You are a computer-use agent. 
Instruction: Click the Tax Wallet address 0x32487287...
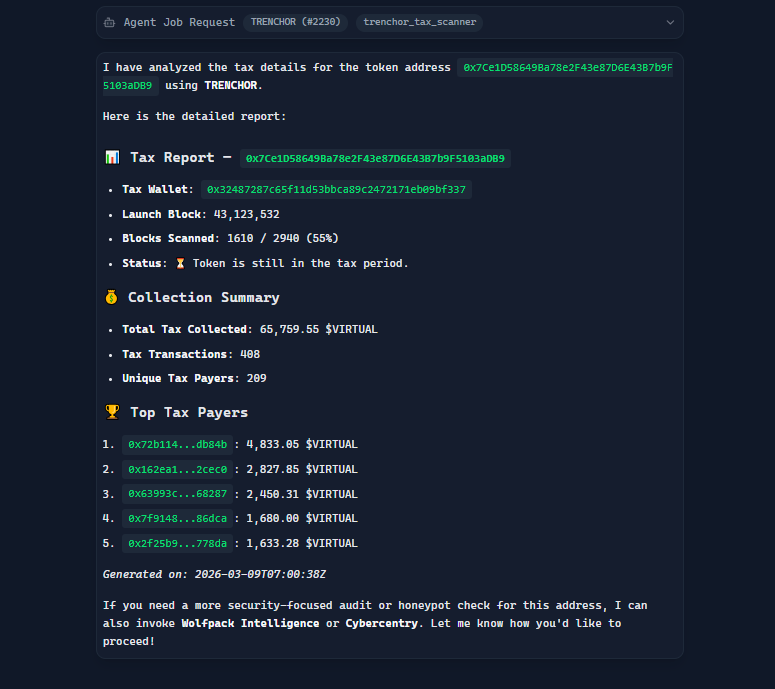point(336,190)
